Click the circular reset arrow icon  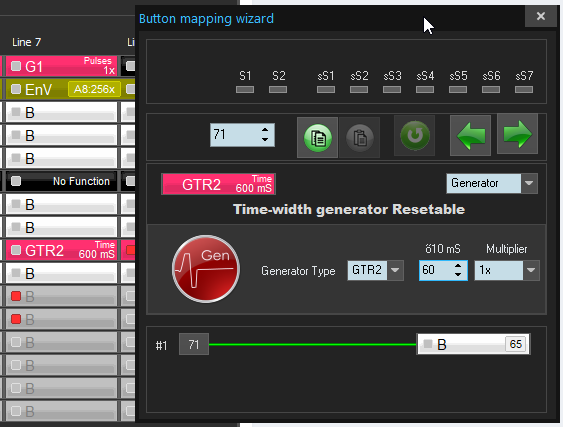[415, 136]
